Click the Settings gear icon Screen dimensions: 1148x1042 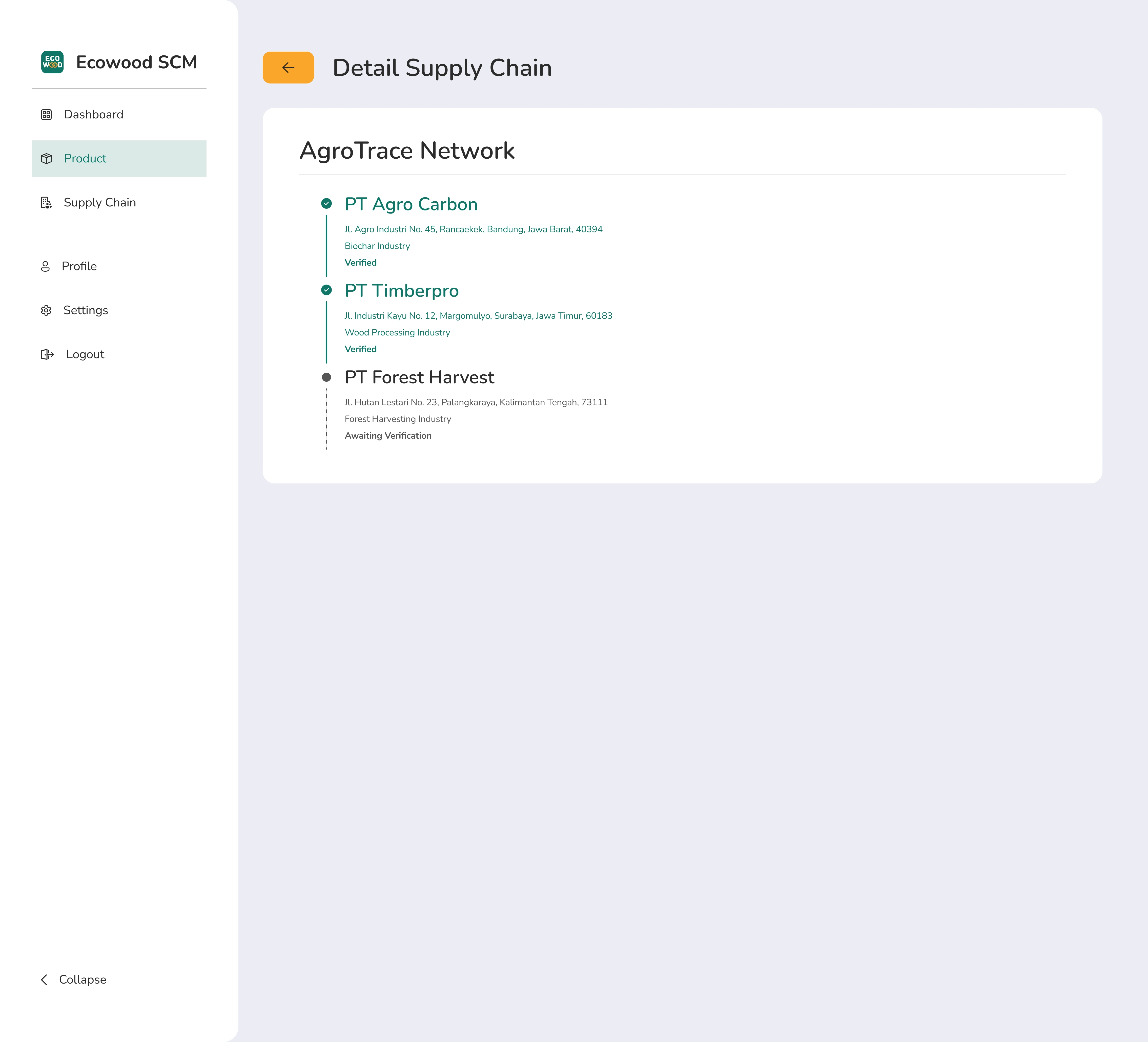(x=46, y=310)
